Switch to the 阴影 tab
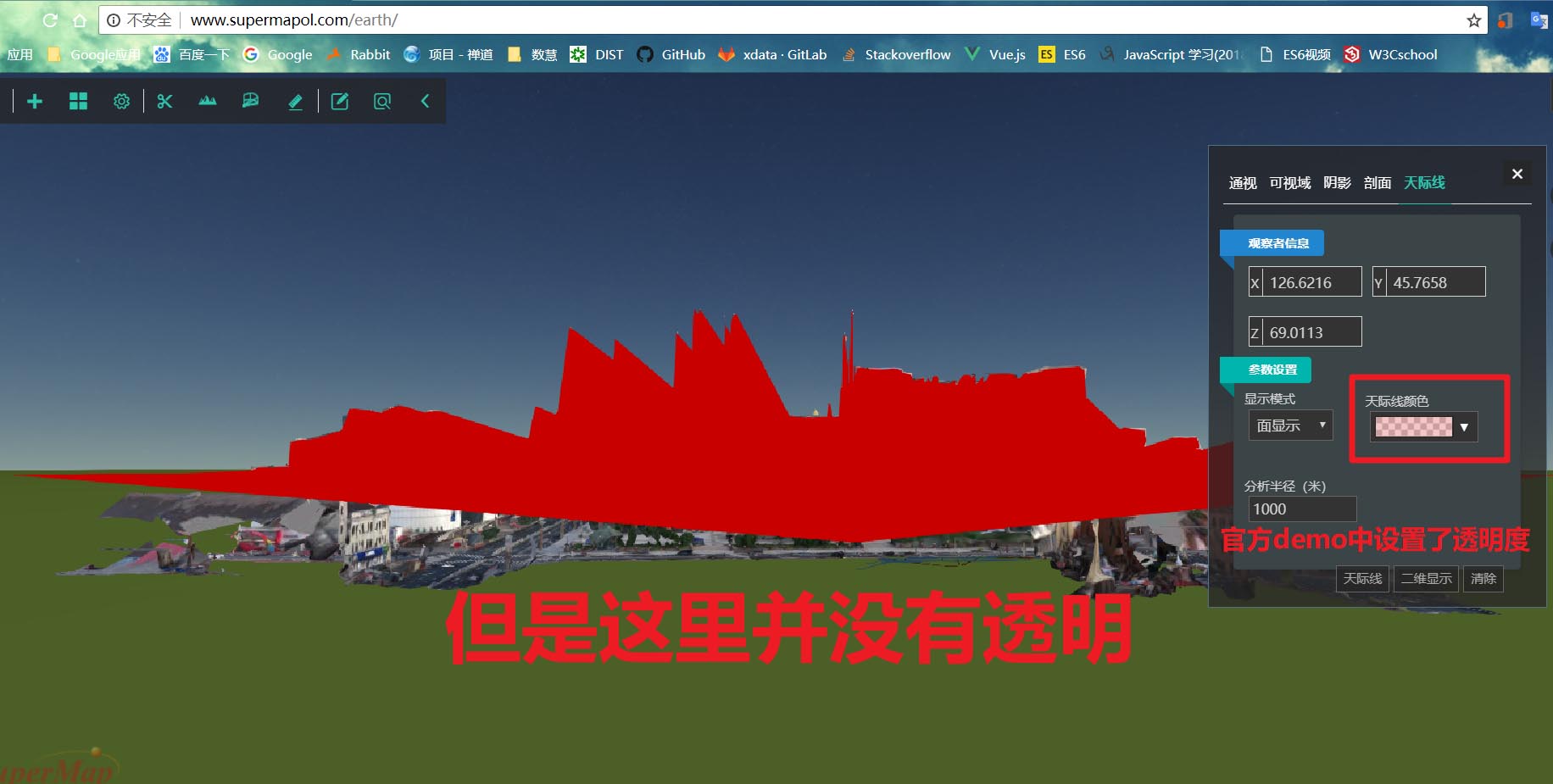 click(1337, 183)
